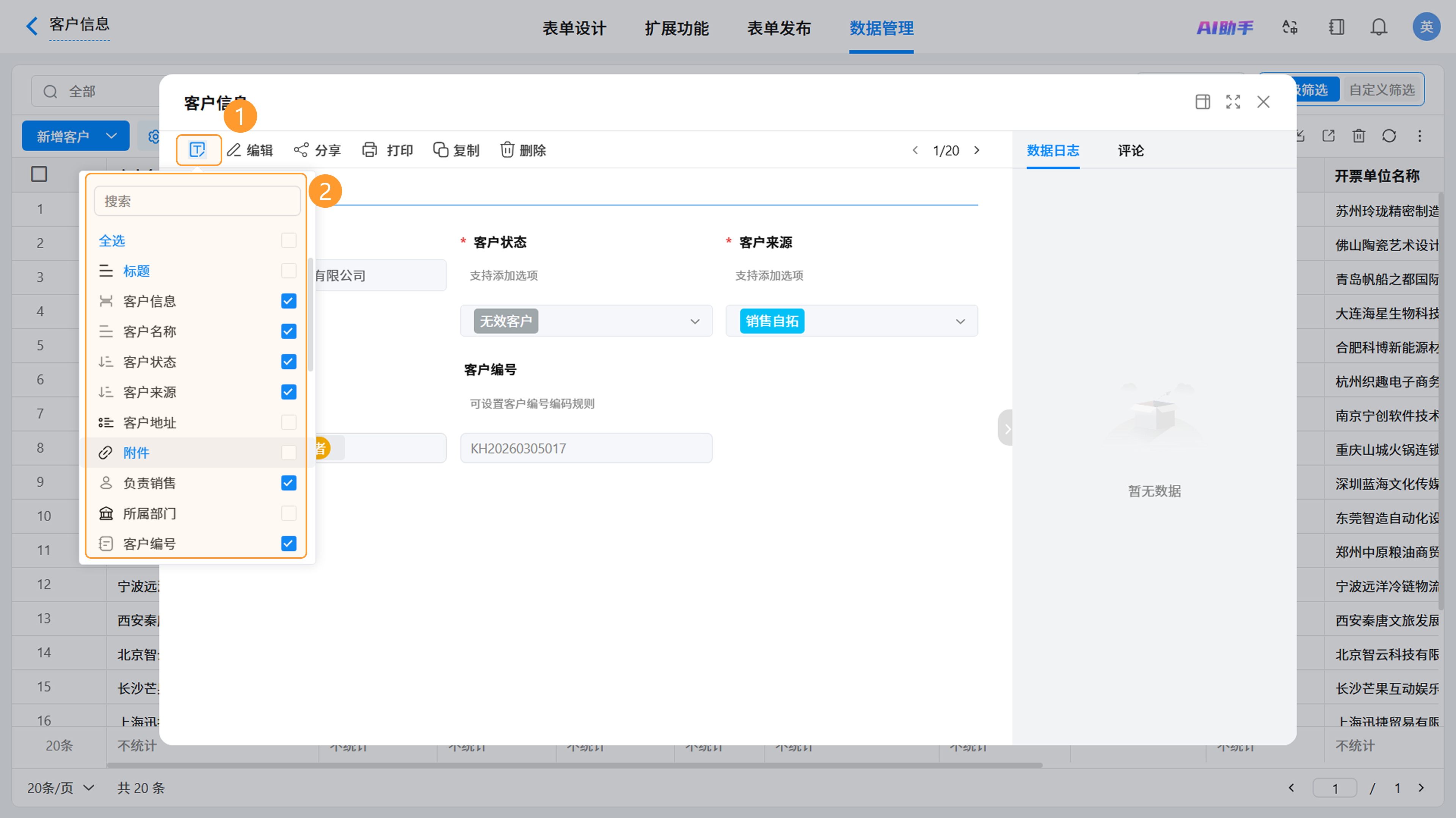Image resolution: width=1456 pixels, height=818 pixels.
Task: Click the 删除 delete button
Action: coord(523,150)
